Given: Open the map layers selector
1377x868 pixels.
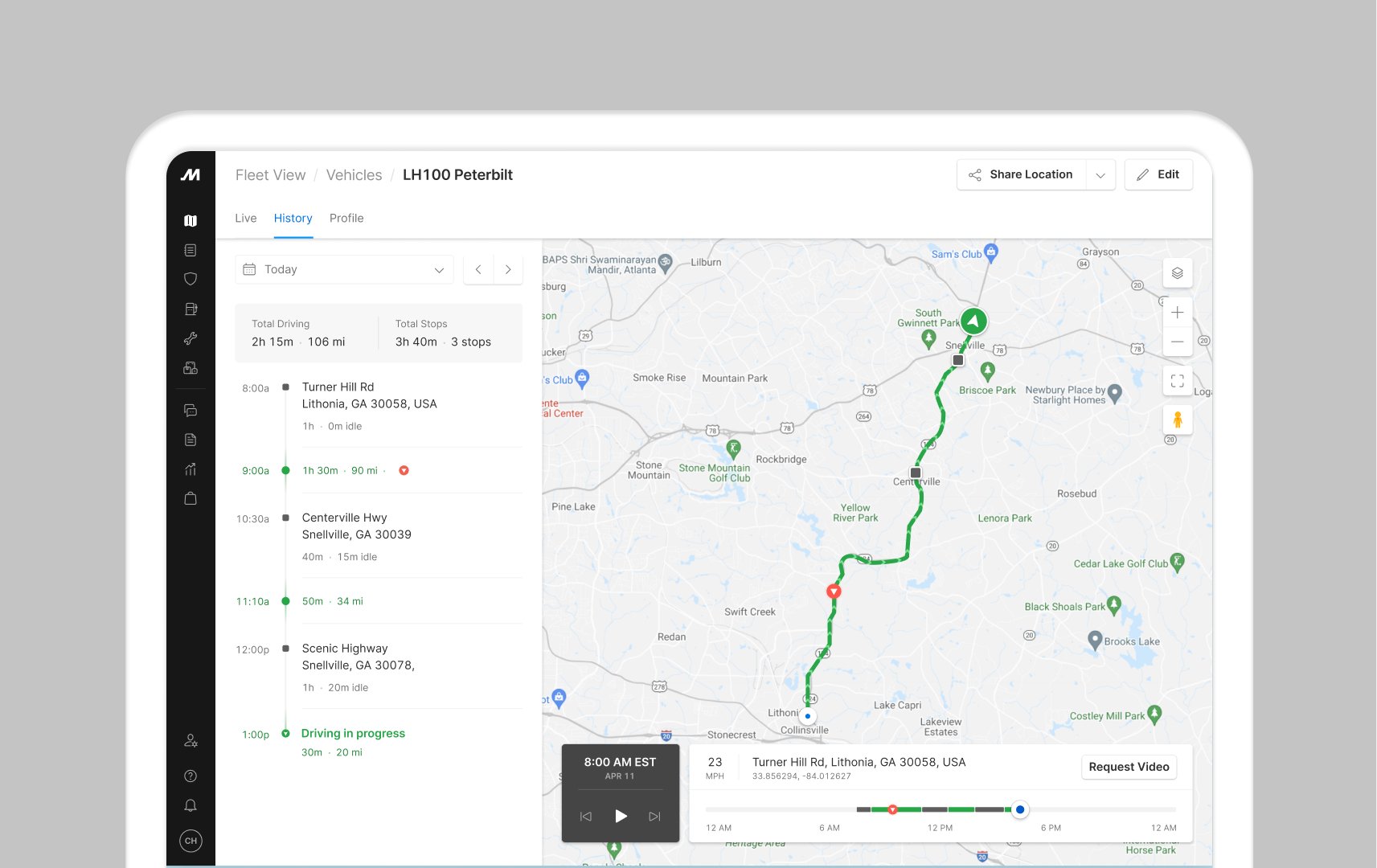Looking at the screenshot, I should [x=1177, y=273].
